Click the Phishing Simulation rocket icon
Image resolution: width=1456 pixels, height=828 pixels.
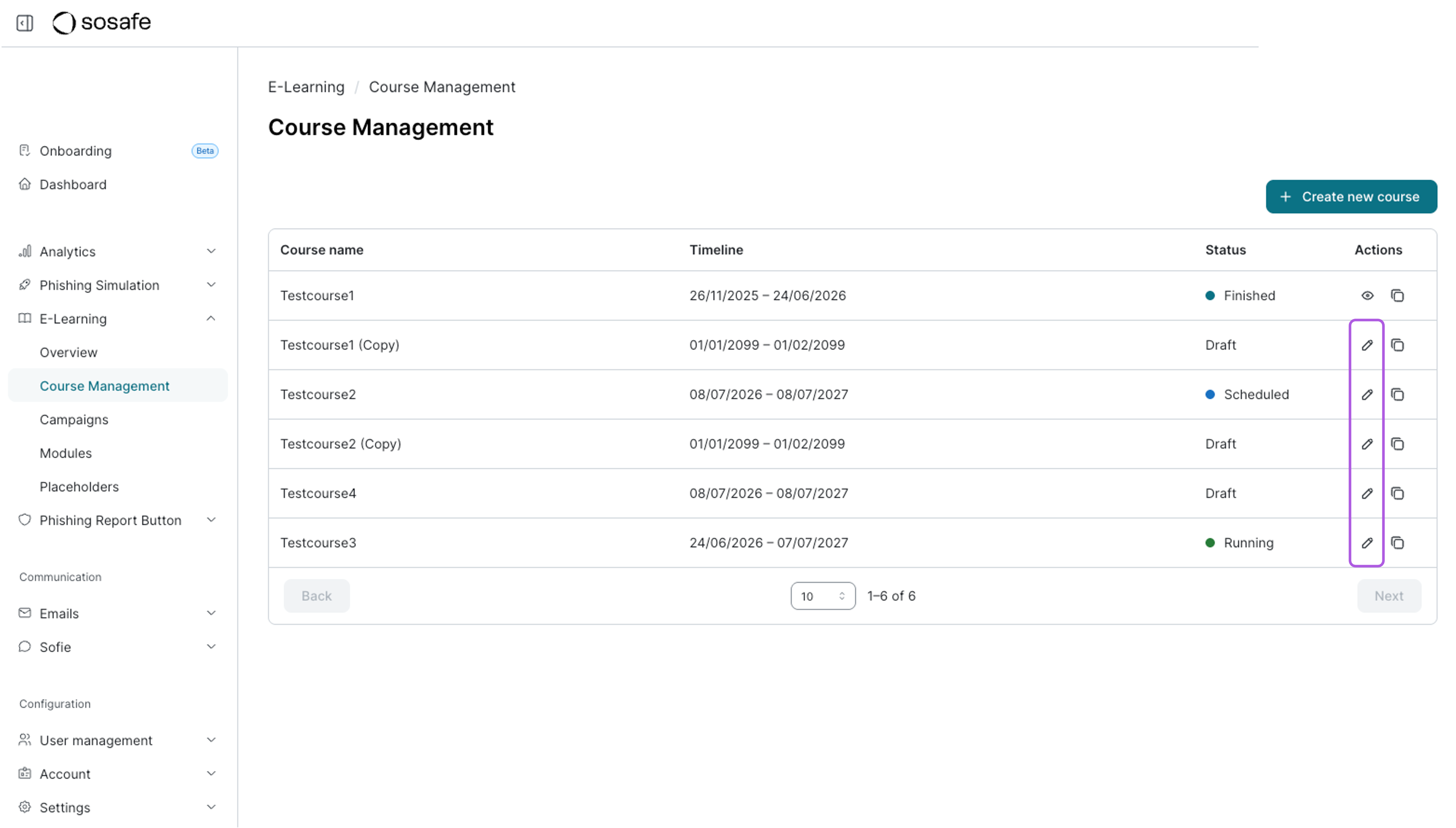point(25,284)
